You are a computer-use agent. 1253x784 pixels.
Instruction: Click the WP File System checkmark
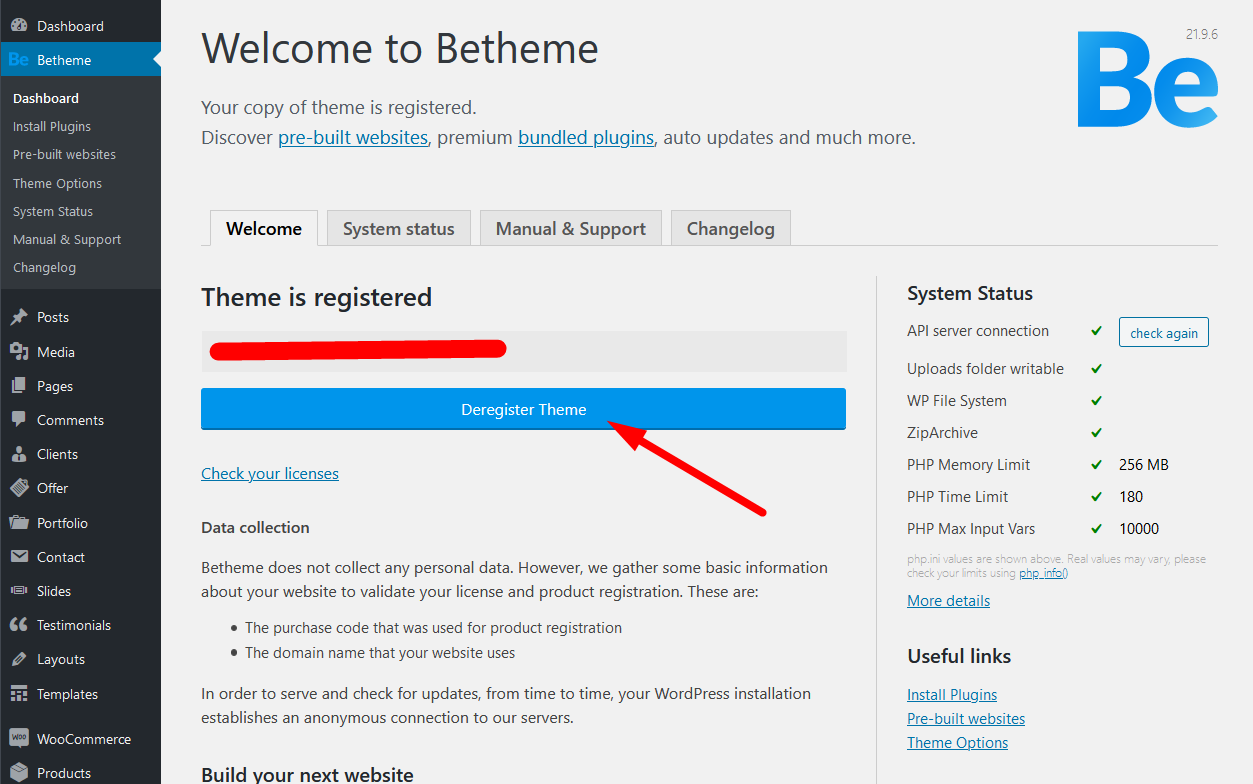coord(1097,400)
